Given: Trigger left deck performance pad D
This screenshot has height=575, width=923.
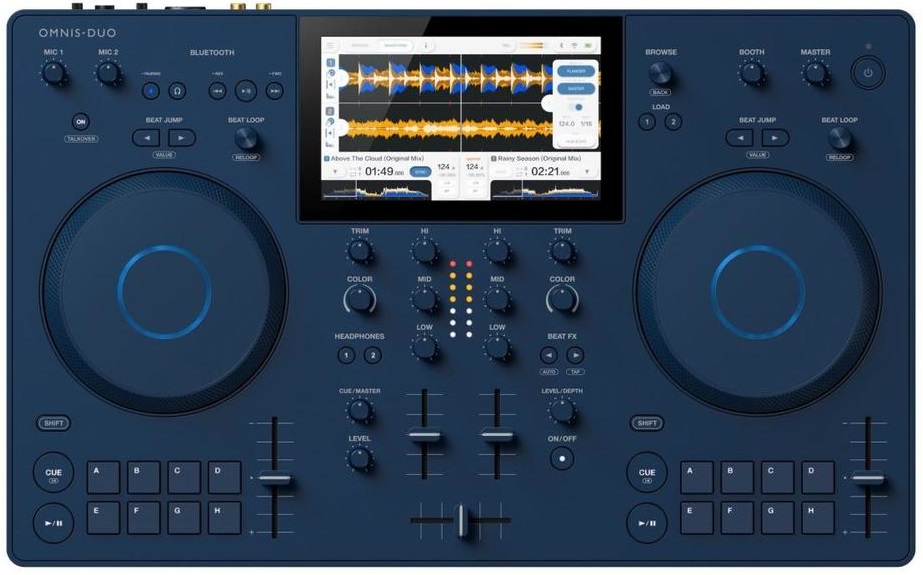Looking at the screenshot, I should pyautogui.click(x=224, y=477).
